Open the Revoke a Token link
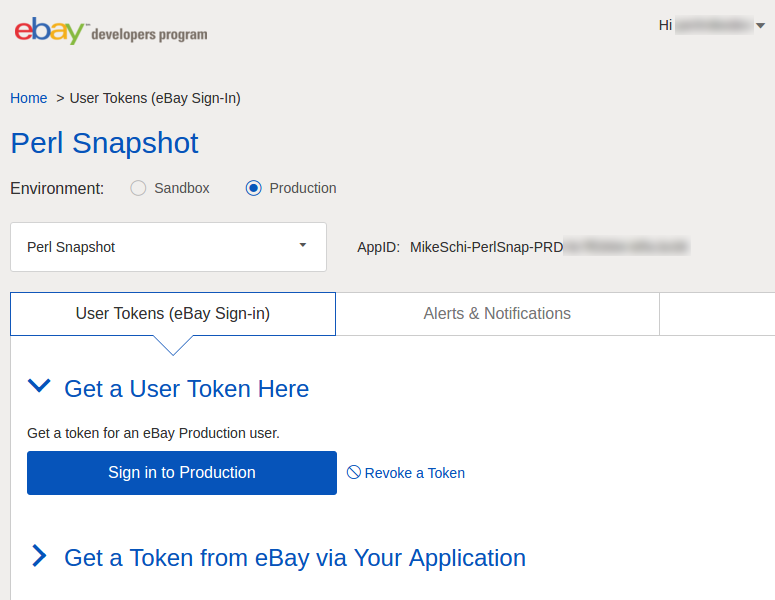Screen dimensions: 775x600 pyautogui.click(x=415, y=473)
